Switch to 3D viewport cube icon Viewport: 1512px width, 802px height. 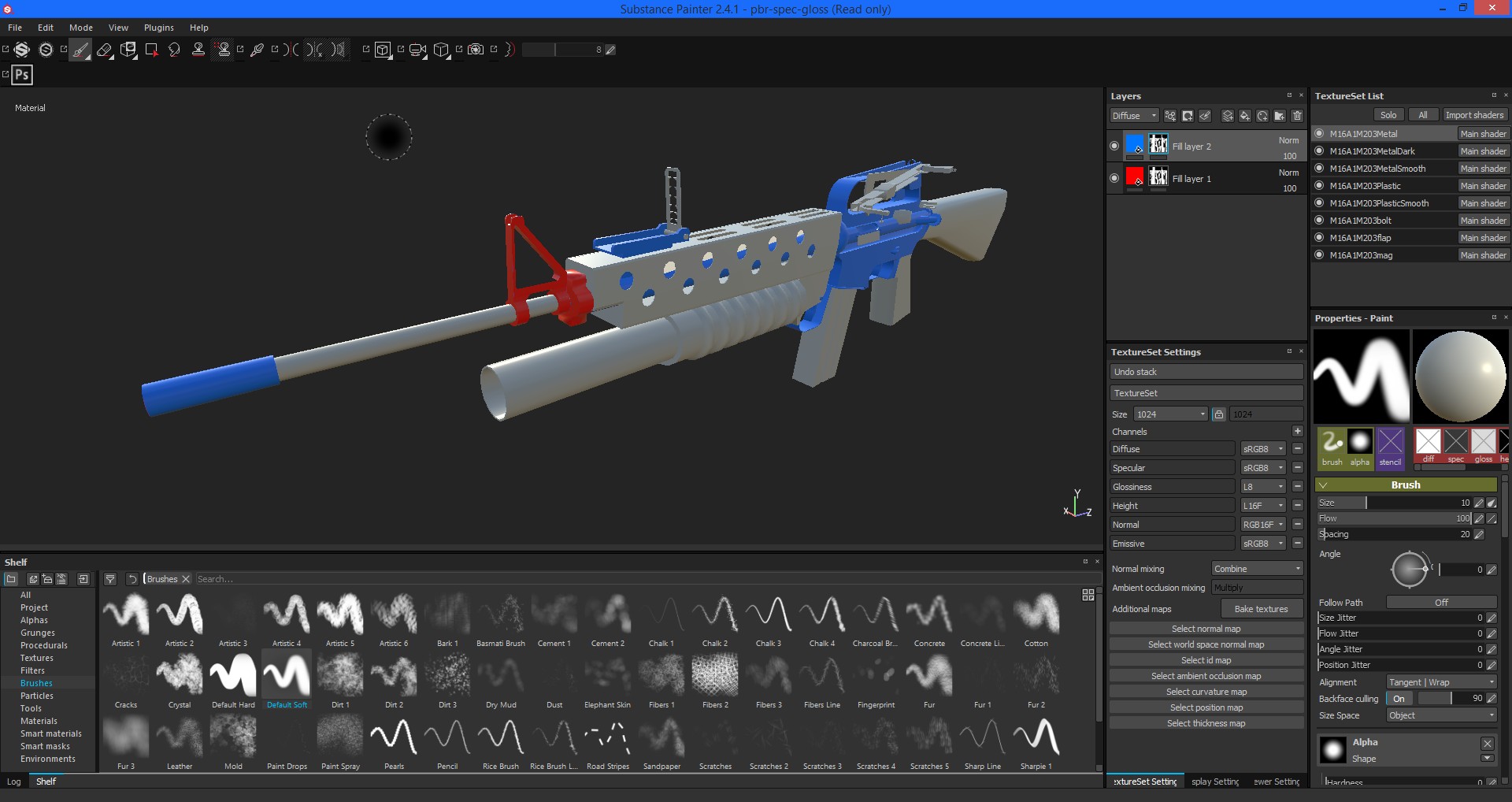coord(383,50)
